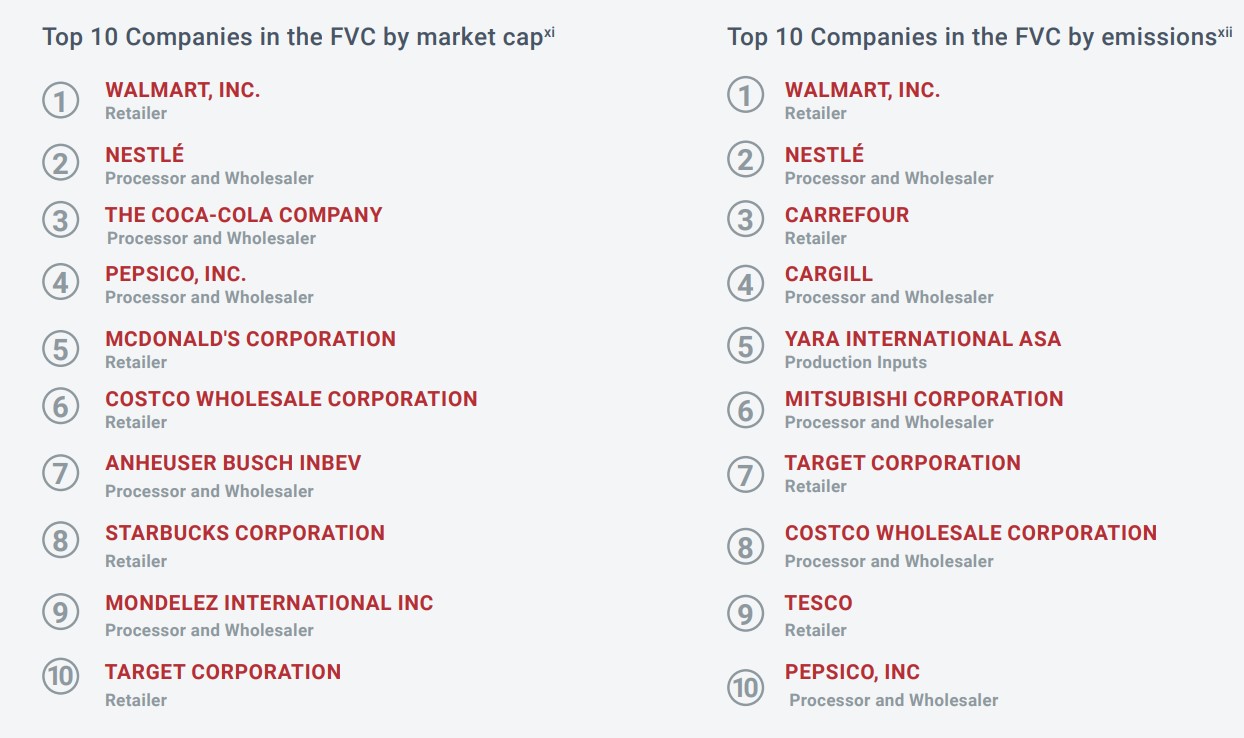Click the "Production Inputs" category label
The width and height of the screenshot is (1244, 738).
click(x=856, y=362)
